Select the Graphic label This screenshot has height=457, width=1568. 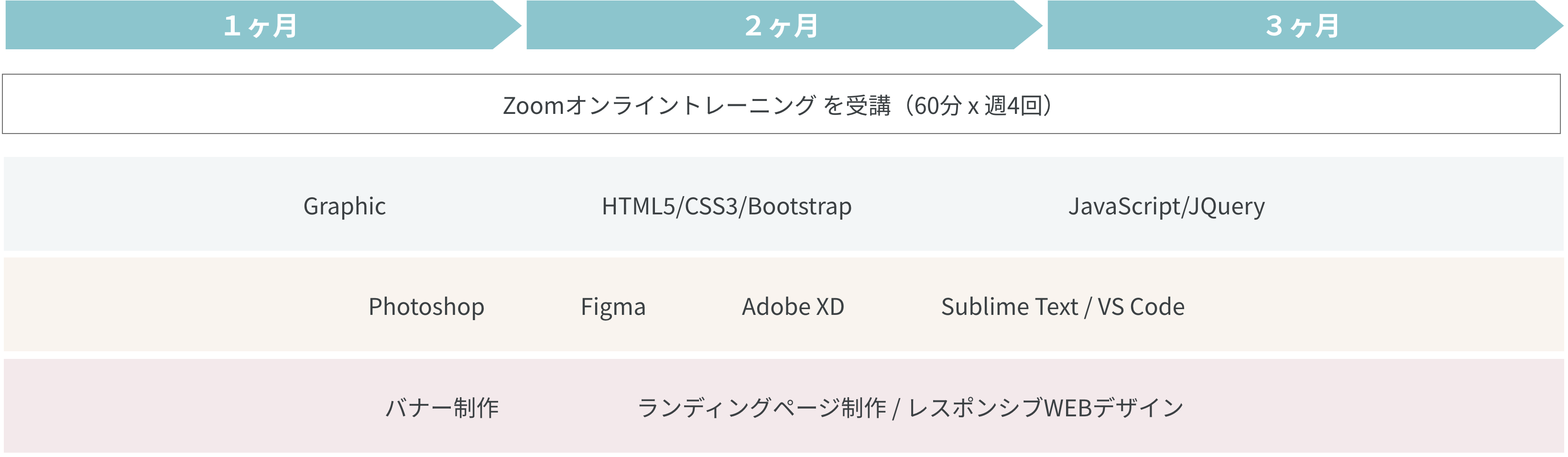pyautogui.click(x=345, y=206)
